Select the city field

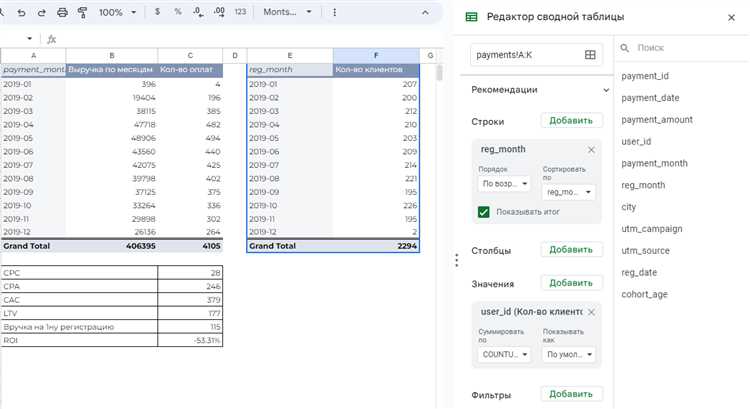click(x=629, y=207)
